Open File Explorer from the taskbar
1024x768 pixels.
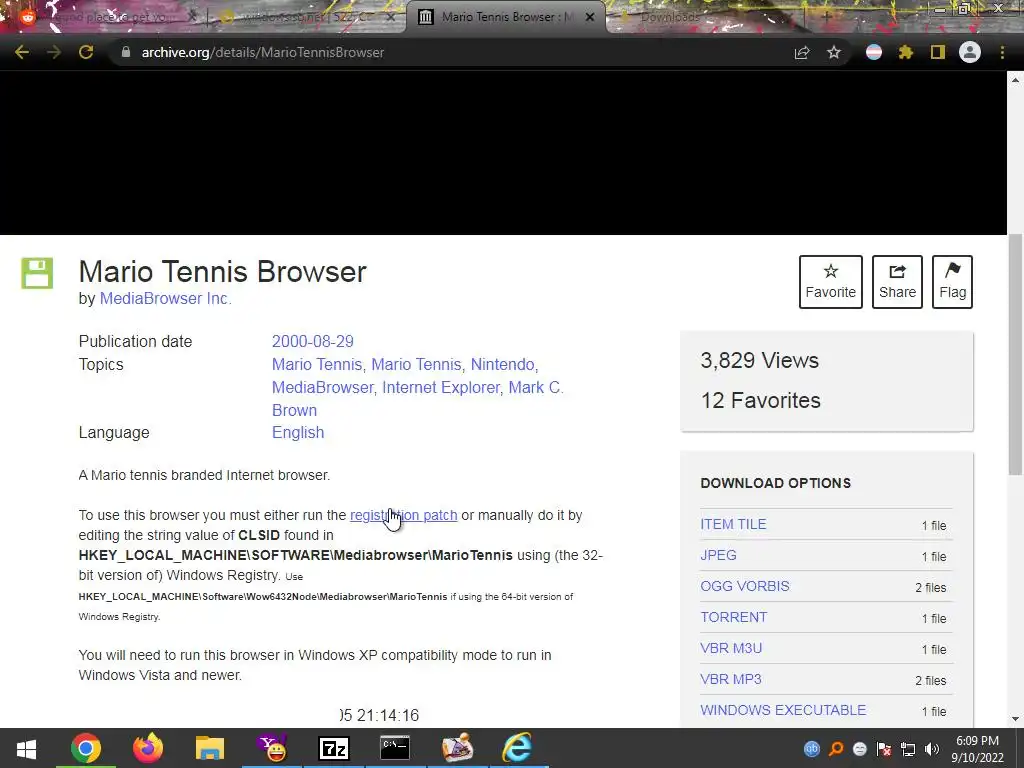click(x=210, y=748)
